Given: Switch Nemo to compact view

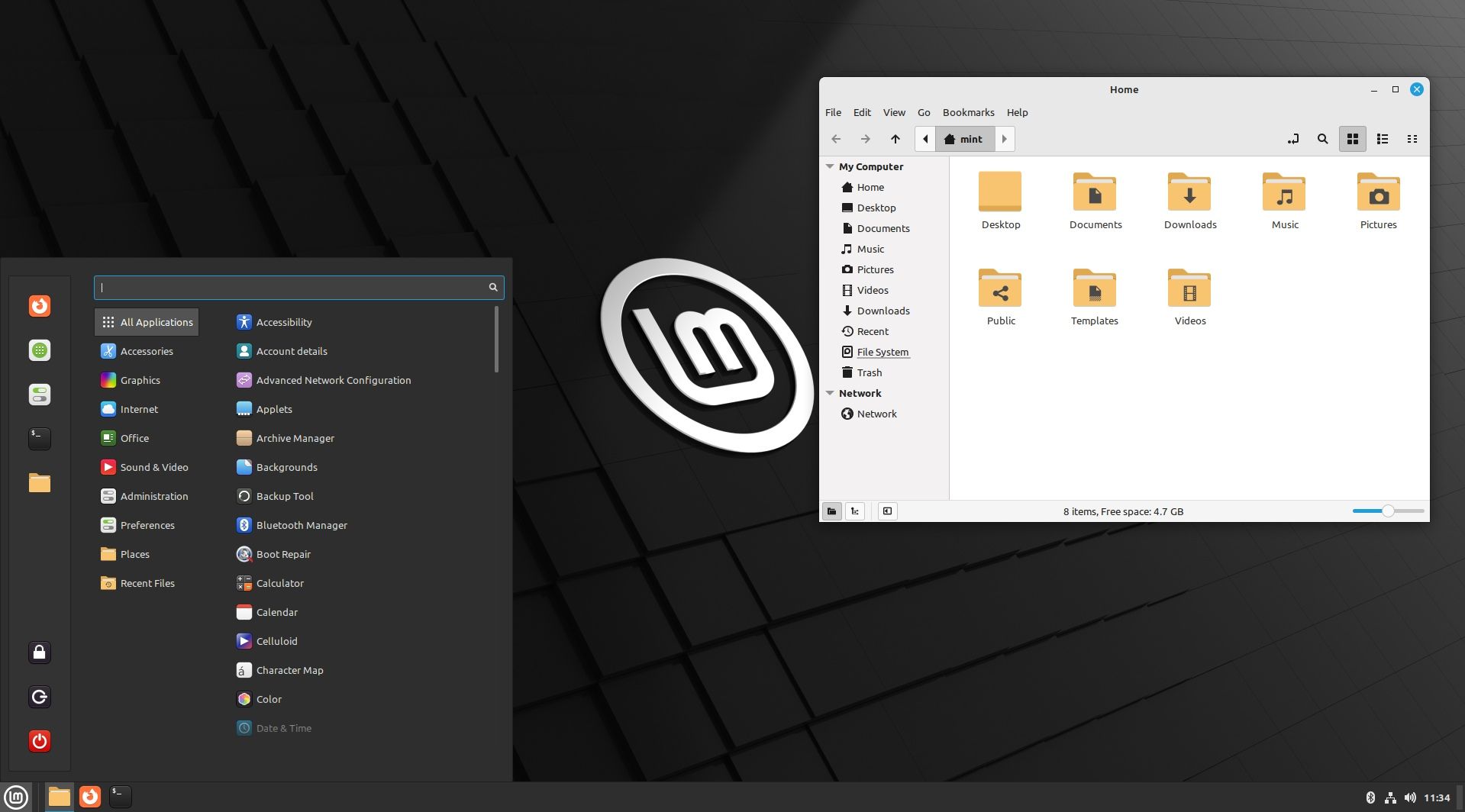Looking at the screenshot, I should click(x=1412, y=139).
